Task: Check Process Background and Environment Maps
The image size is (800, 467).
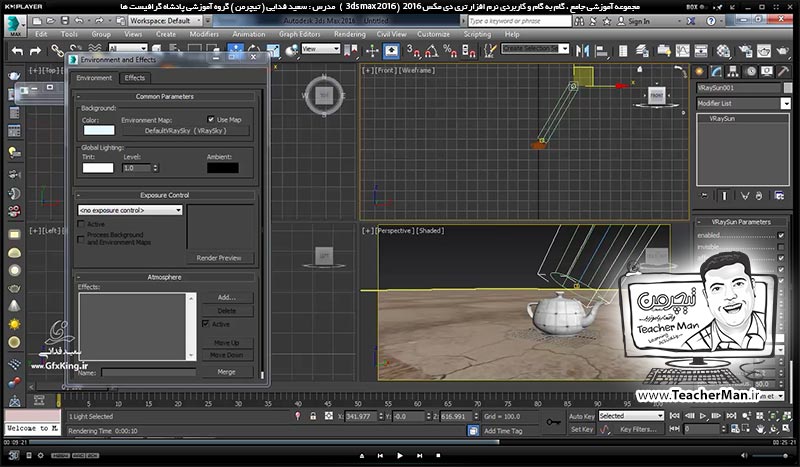Action: point(81,238)
